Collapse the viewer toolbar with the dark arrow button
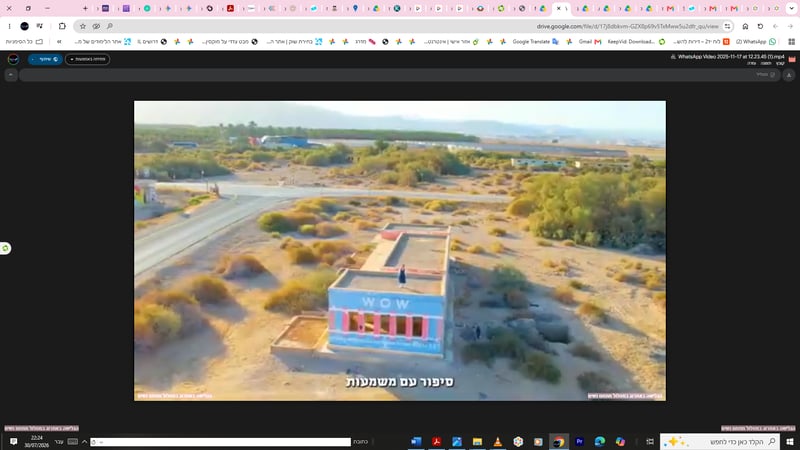The height and width of the screenshot is (450, 800). point(11,75)
